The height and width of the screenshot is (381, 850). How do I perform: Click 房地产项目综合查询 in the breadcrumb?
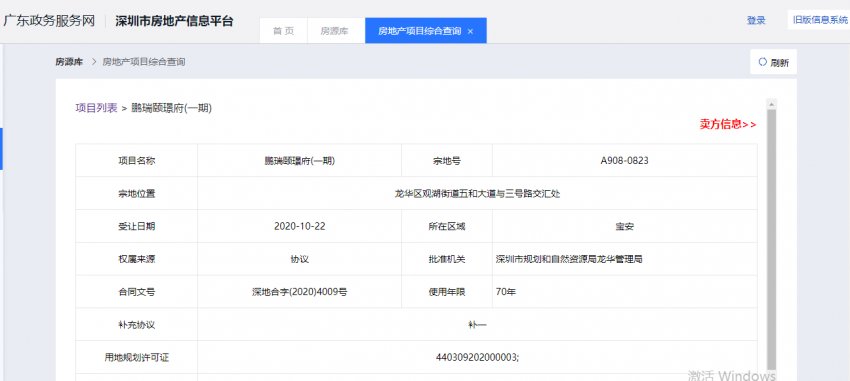(144, 62)
